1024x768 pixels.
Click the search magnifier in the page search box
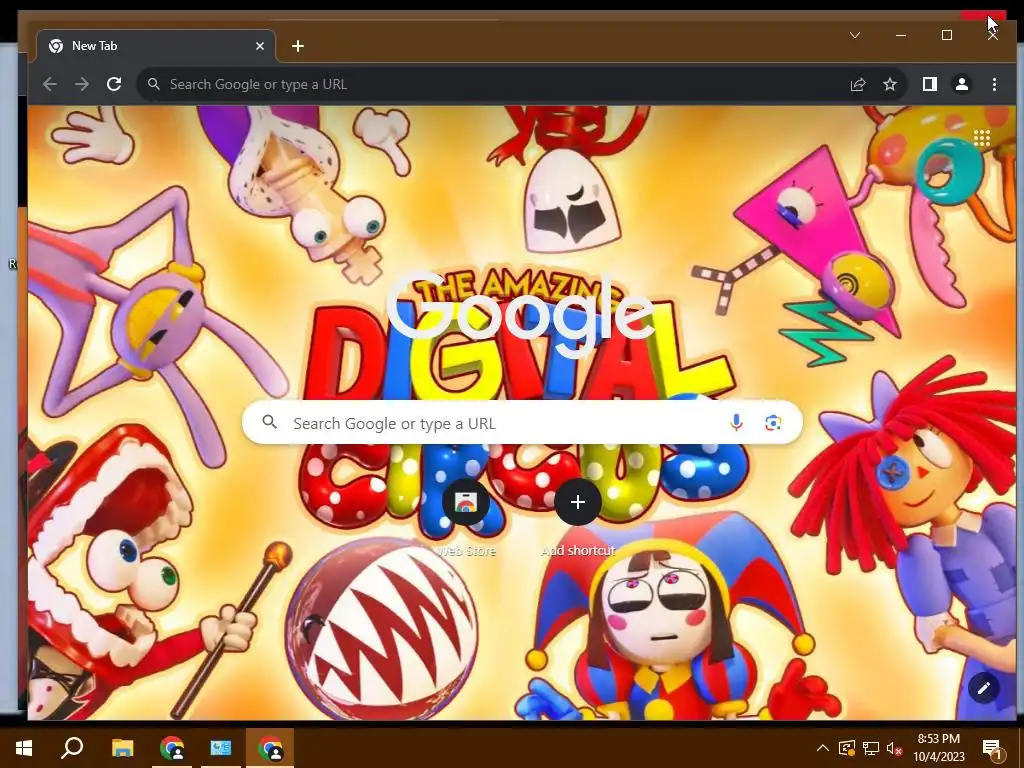(x=270, y=422)
